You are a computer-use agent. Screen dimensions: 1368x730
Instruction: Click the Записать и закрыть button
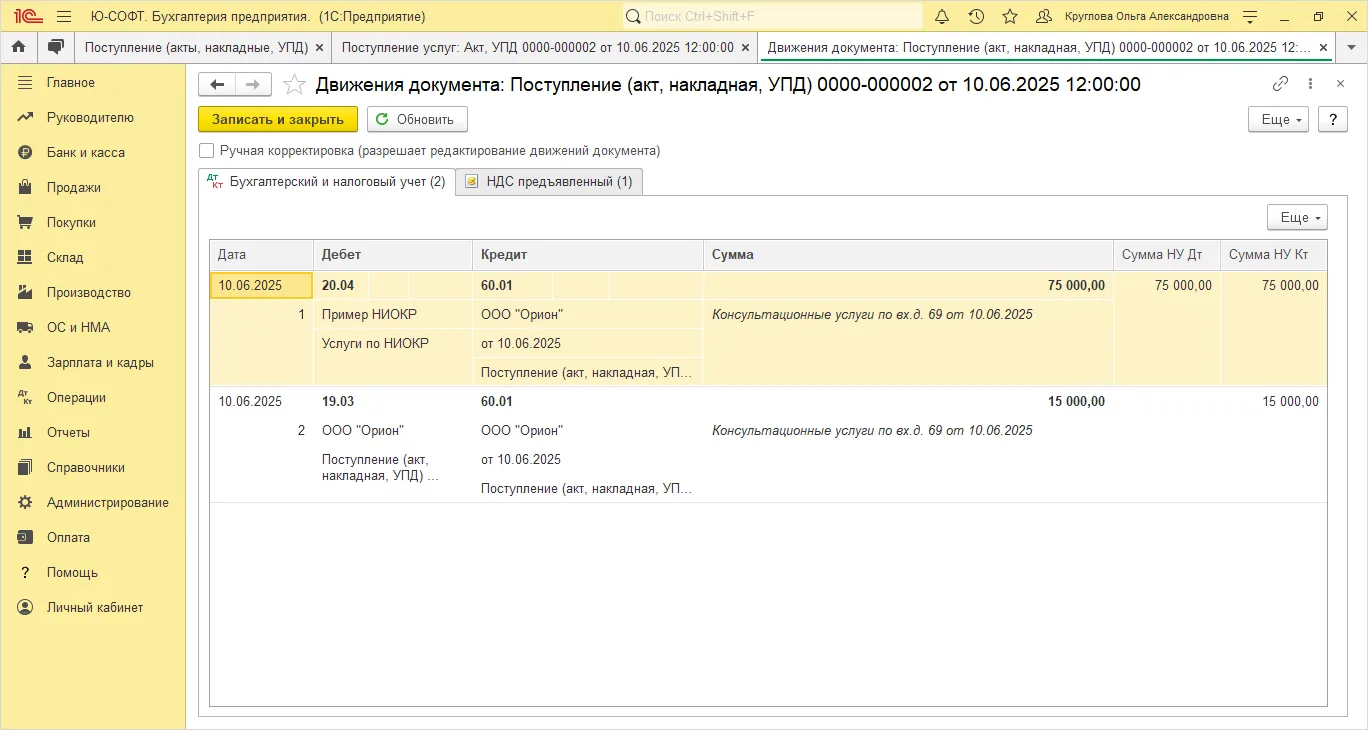pyautogui.click(x=278, y=119)
